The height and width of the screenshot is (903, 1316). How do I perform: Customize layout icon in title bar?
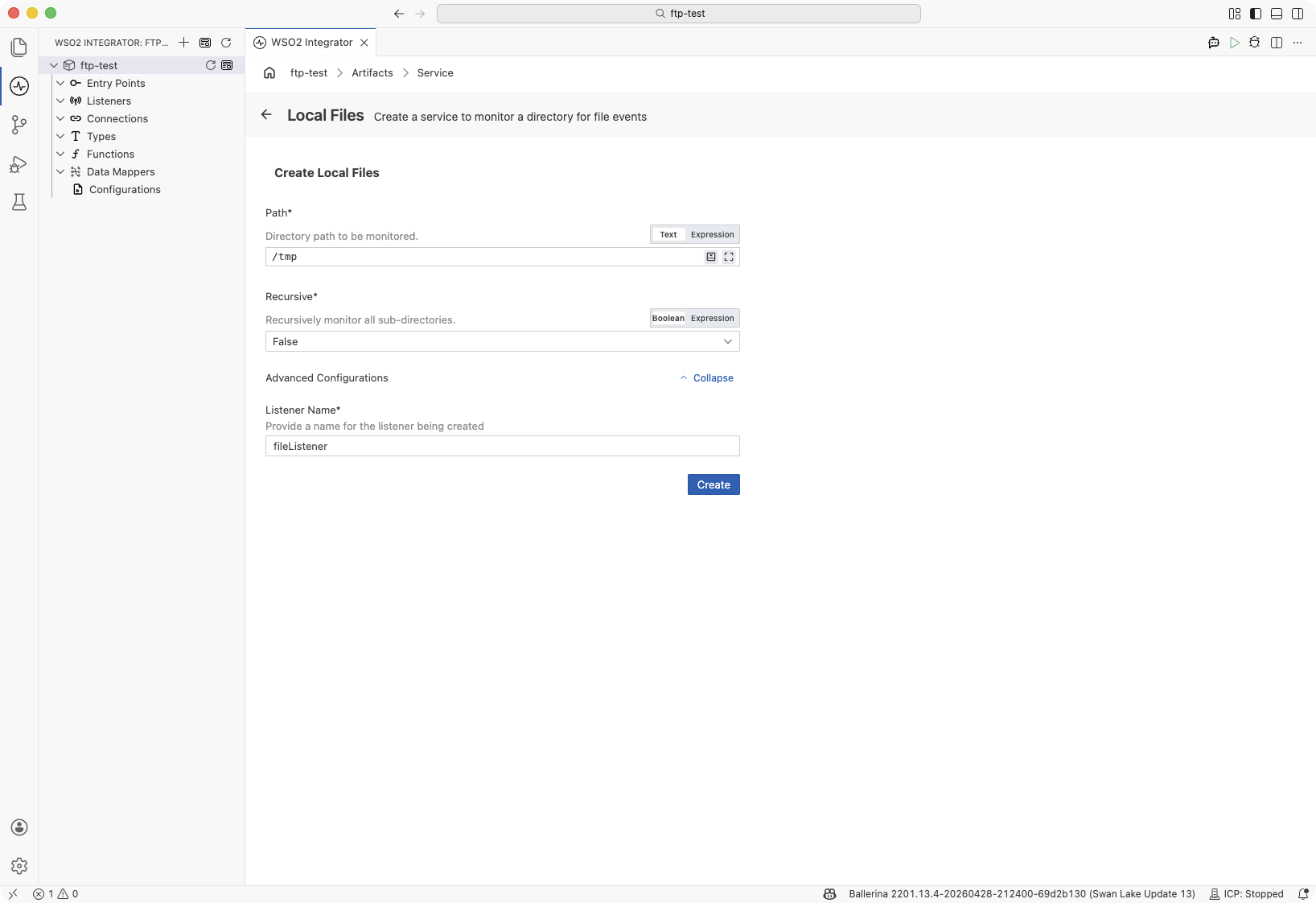point(1235,14)
